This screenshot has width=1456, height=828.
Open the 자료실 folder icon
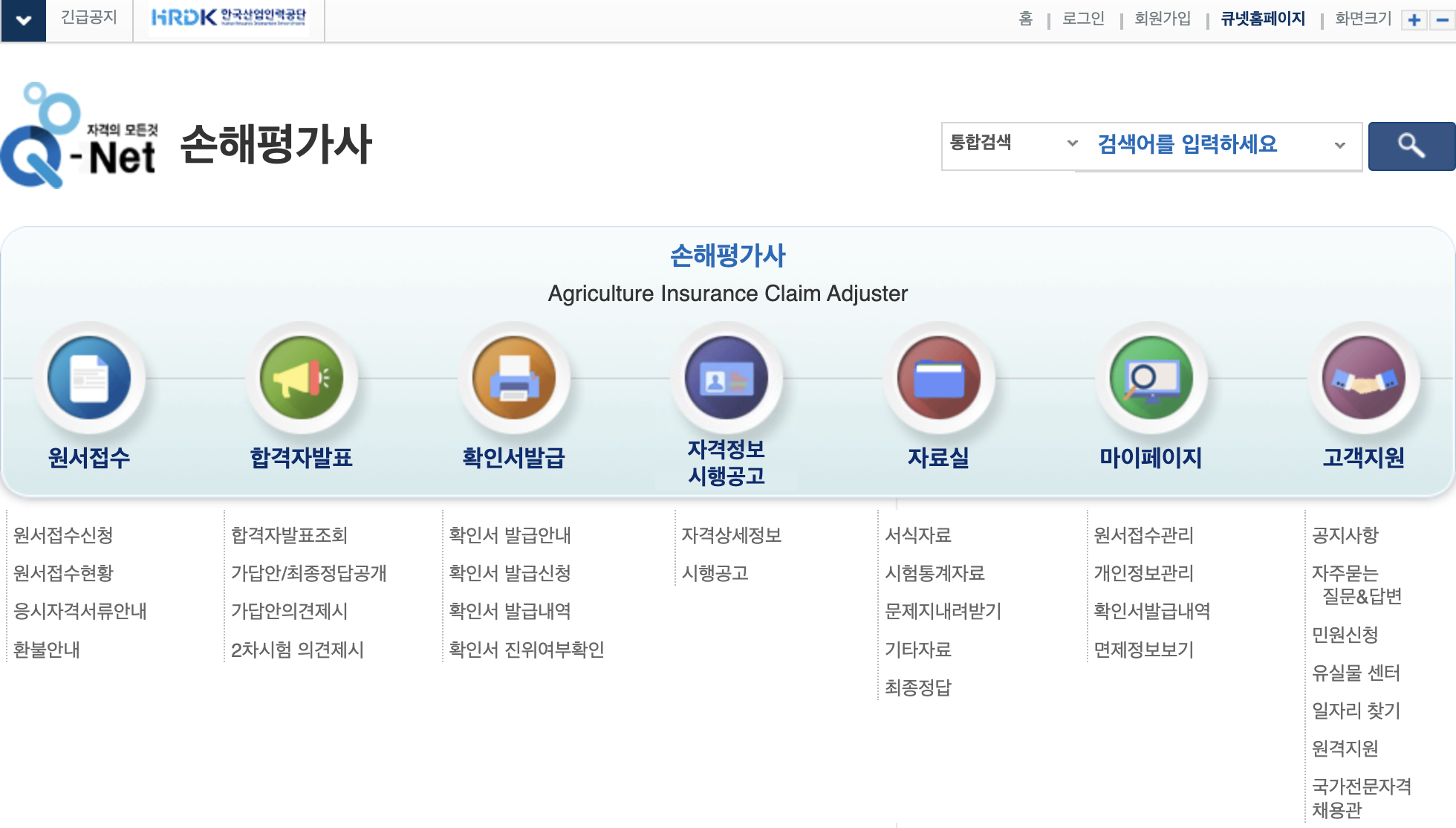940,378
